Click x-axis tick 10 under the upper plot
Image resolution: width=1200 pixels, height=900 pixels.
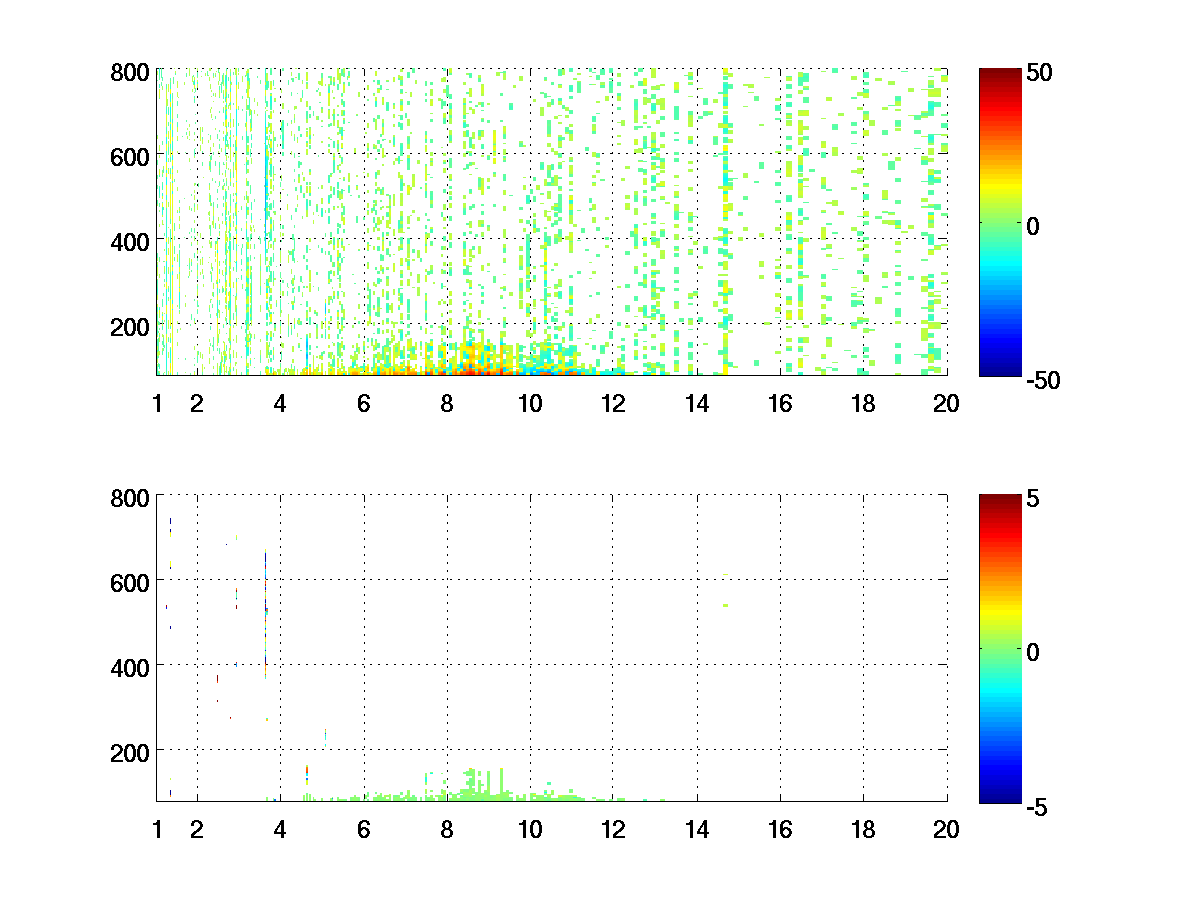[530, 404]
